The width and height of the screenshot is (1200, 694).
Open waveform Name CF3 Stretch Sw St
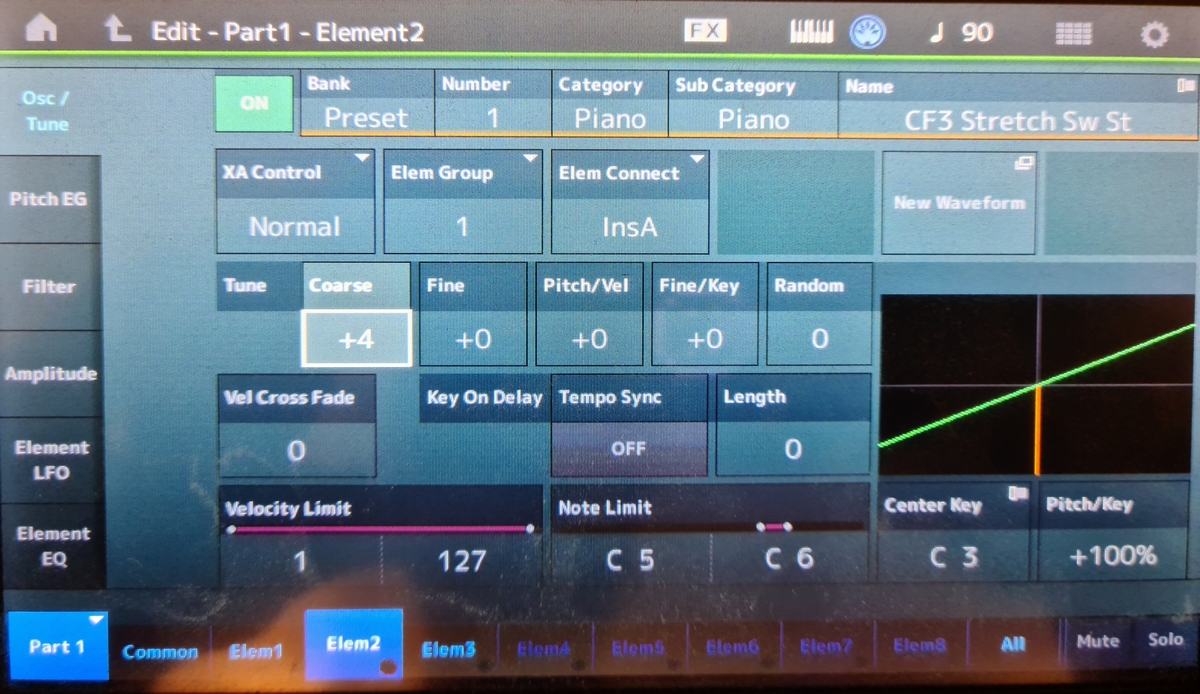point(1017,105)
